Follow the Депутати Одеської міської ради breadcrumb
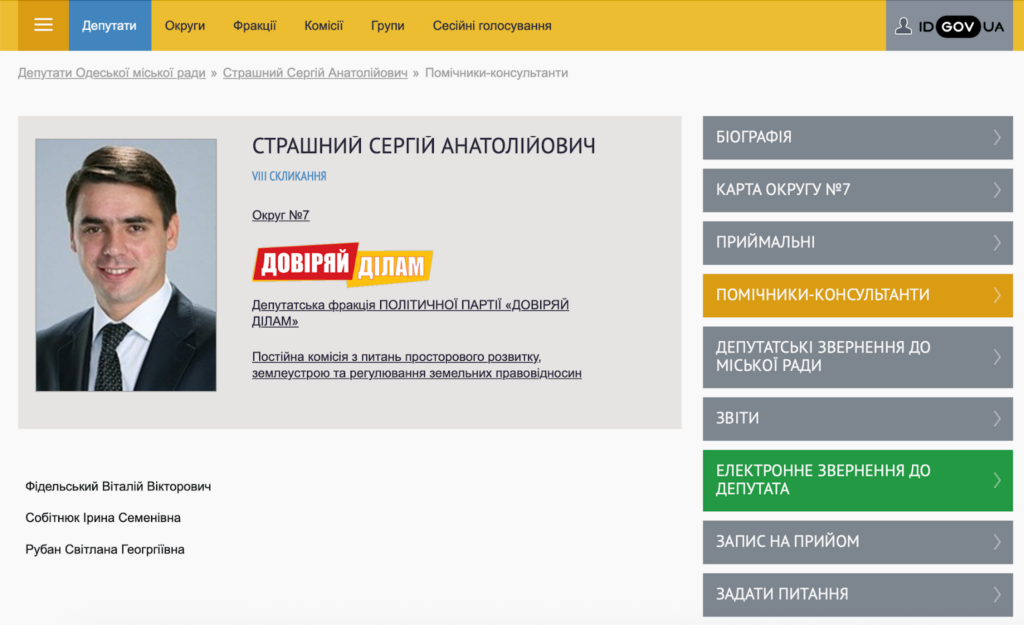 pyautogui.click(x=111, y=73)
